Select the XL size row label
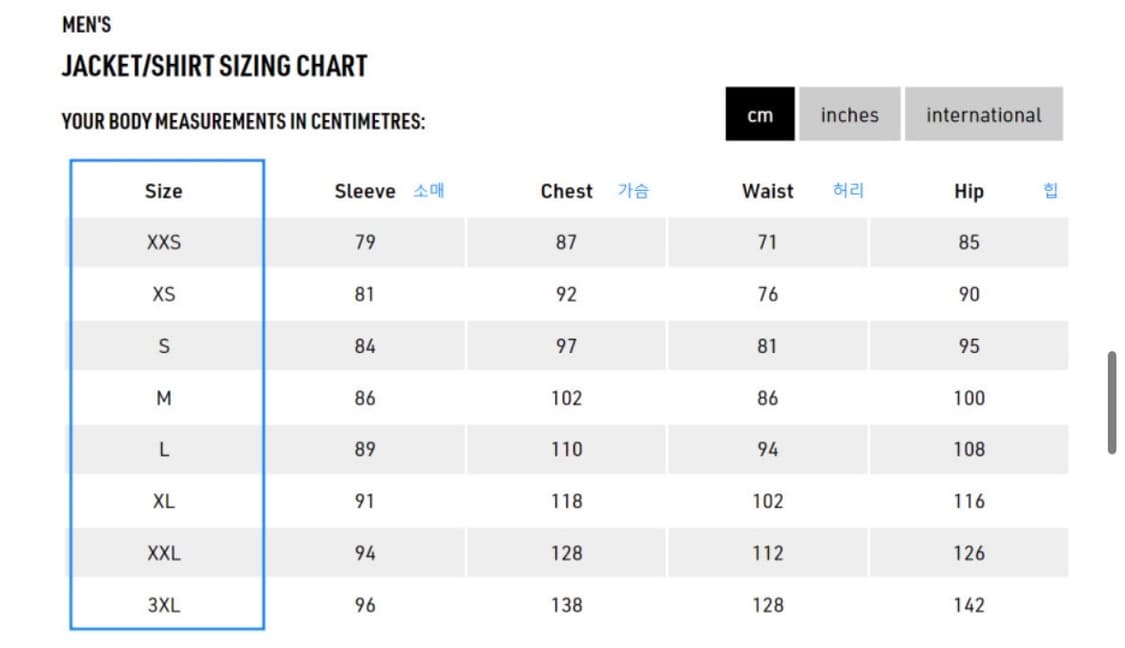This screenshot has height=648, width=1125. click(164, 501)
